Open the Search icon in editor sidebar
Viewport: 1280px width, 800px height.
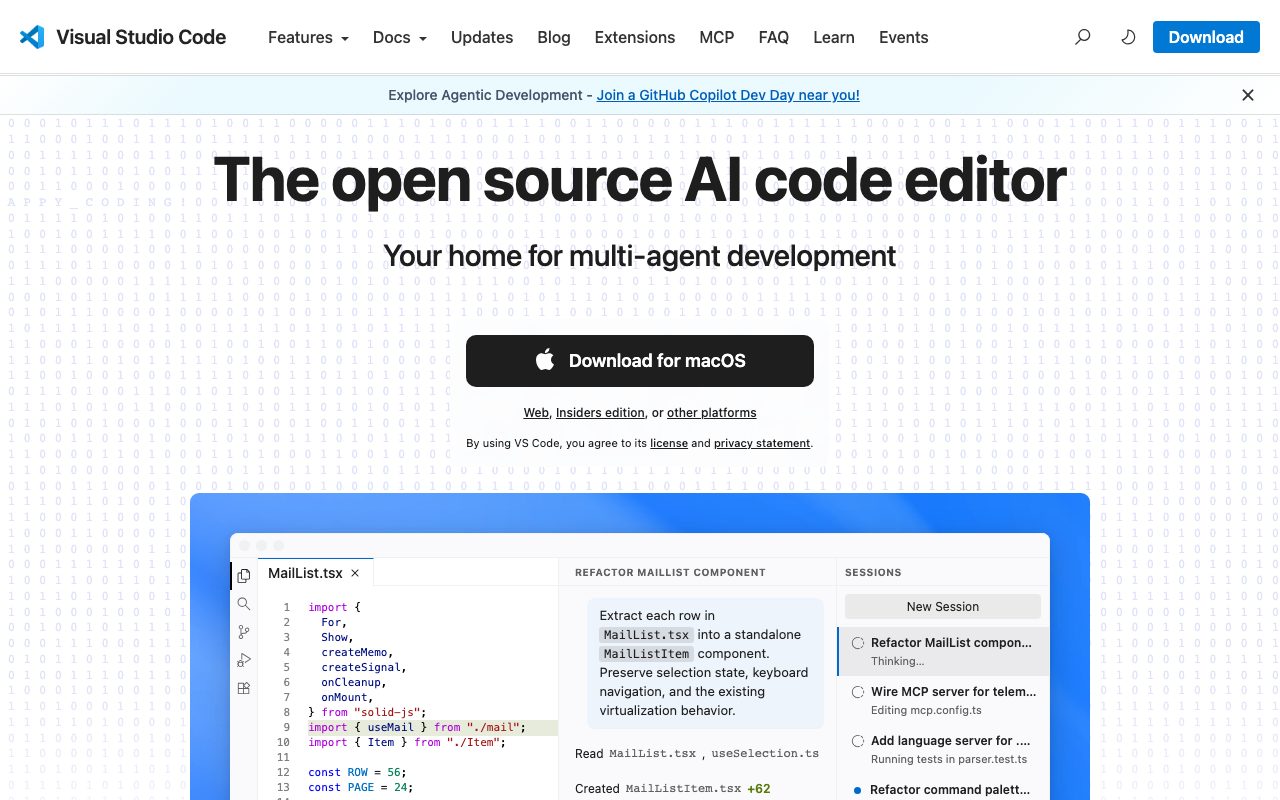click(x=243, y=604)
